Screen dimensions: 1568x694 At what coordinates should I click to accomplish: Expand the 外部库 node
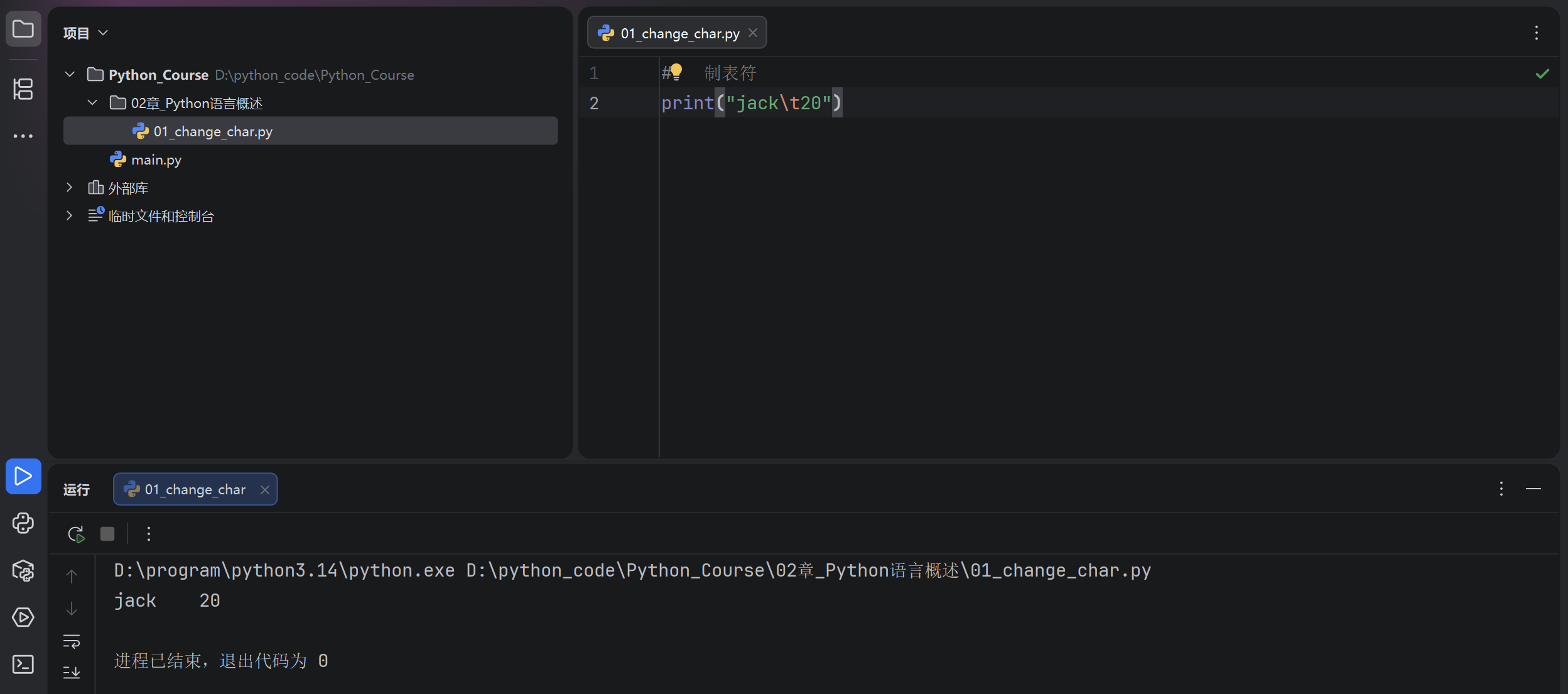pos(70,188)
